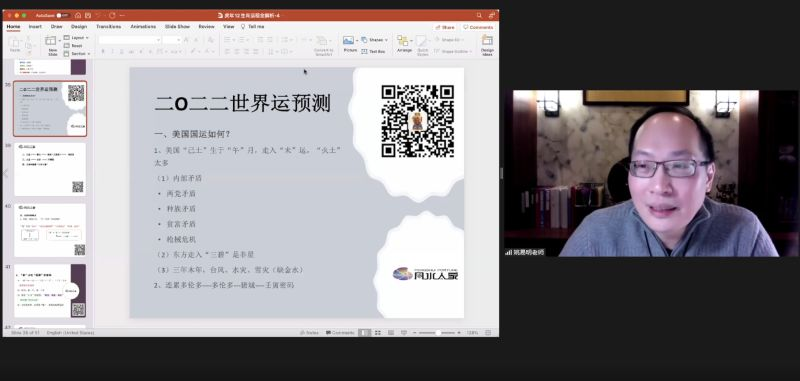This screenshot has width=800, height=381.
Task: Click English (United States) language indicator
Action: coord(70,333)
